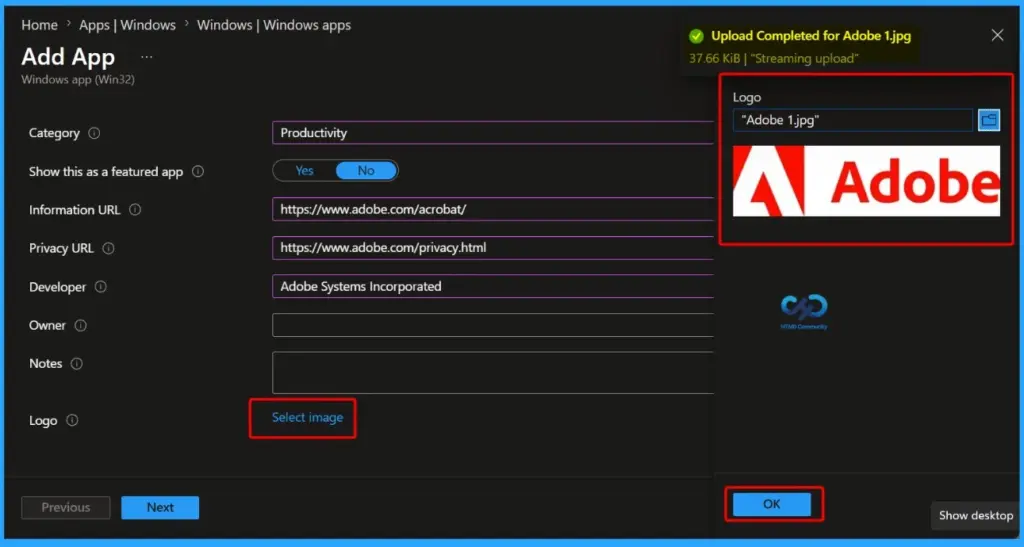Image resolution: width=1024 pixels, height=547 pixels.
Task: Show info for featured app setting
Action: point(198,172)
